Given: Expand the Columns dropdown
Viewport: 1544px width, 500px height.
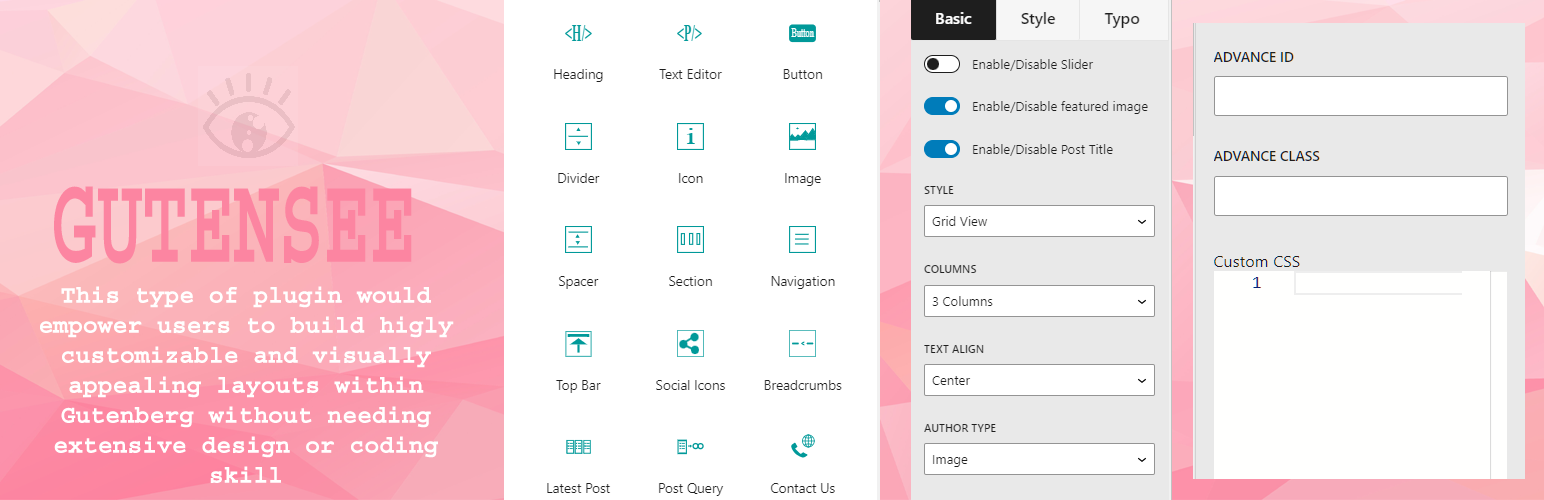Looking at the screenshot, I should pyautogui.click(x=1039, y=301).
